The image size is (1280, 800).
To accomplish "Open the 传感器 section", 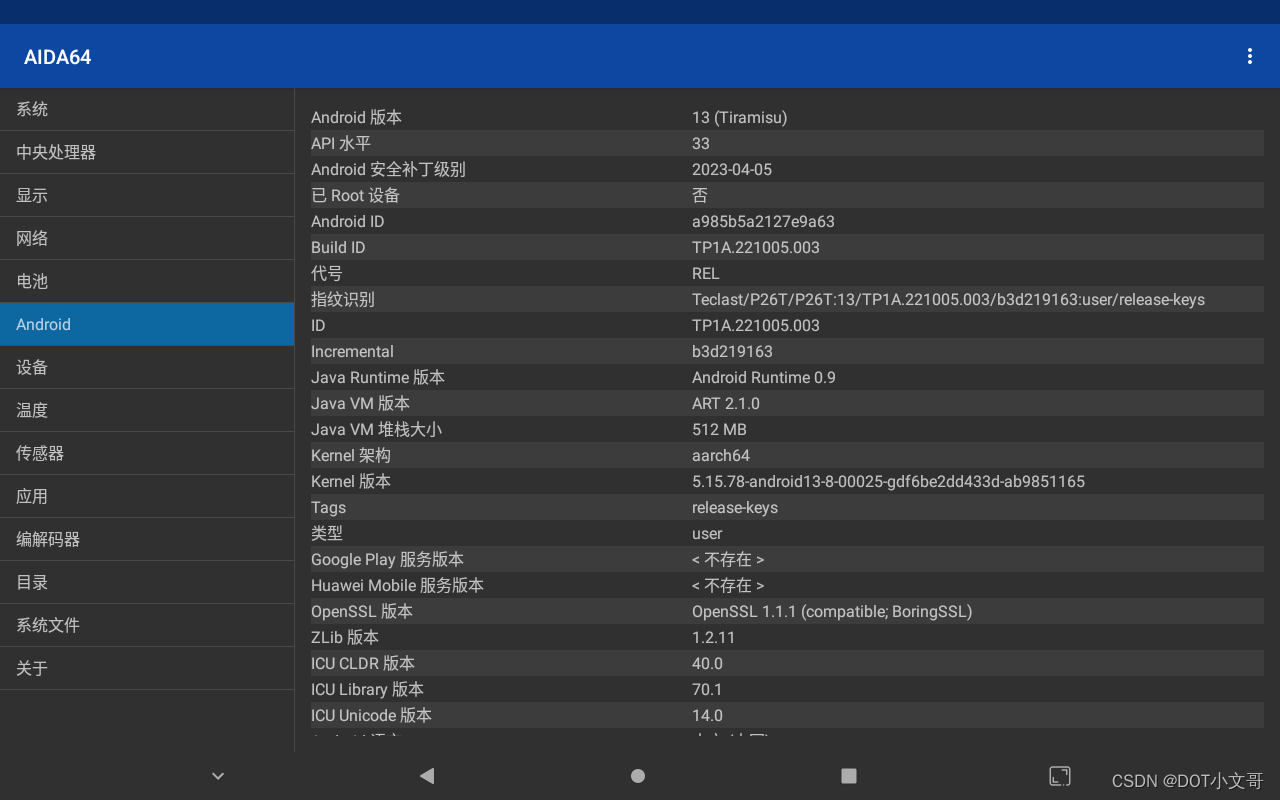I will click(x=147, y=453).
